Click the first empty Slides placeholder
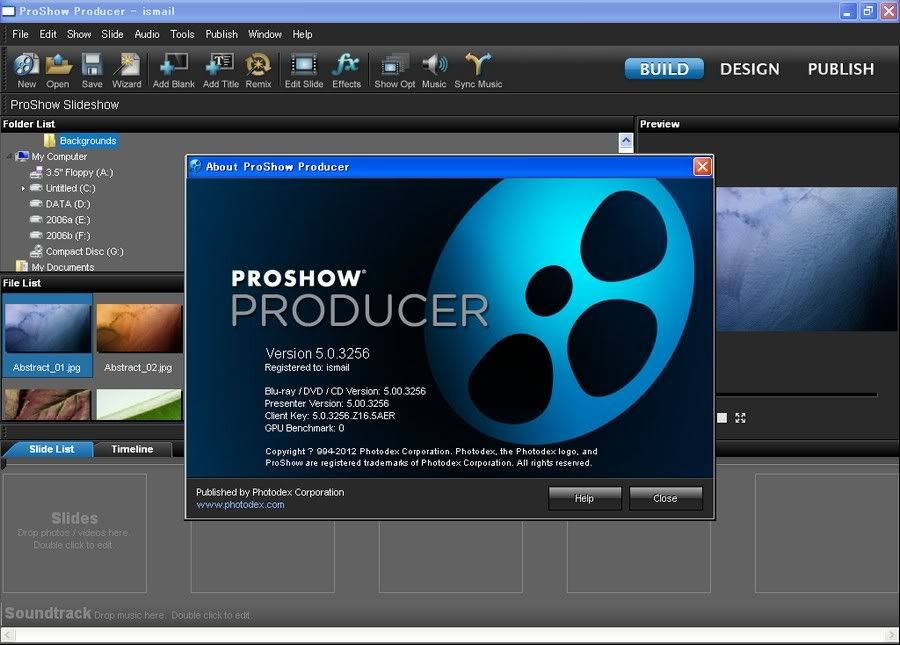 point(75,533)
